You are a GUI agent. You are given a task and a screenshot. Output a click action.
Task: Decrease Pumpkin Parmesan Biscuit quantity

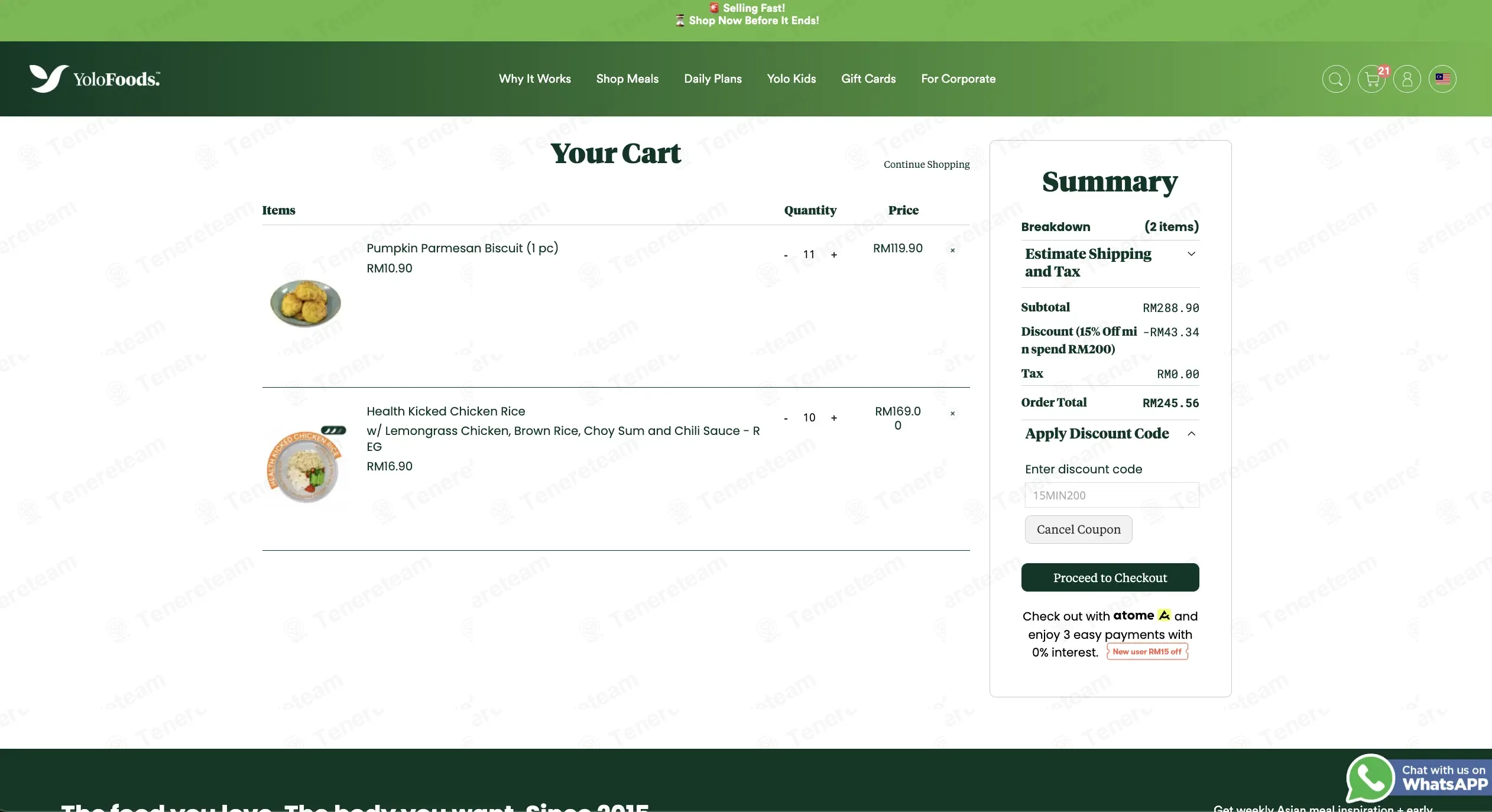point(786,255)
